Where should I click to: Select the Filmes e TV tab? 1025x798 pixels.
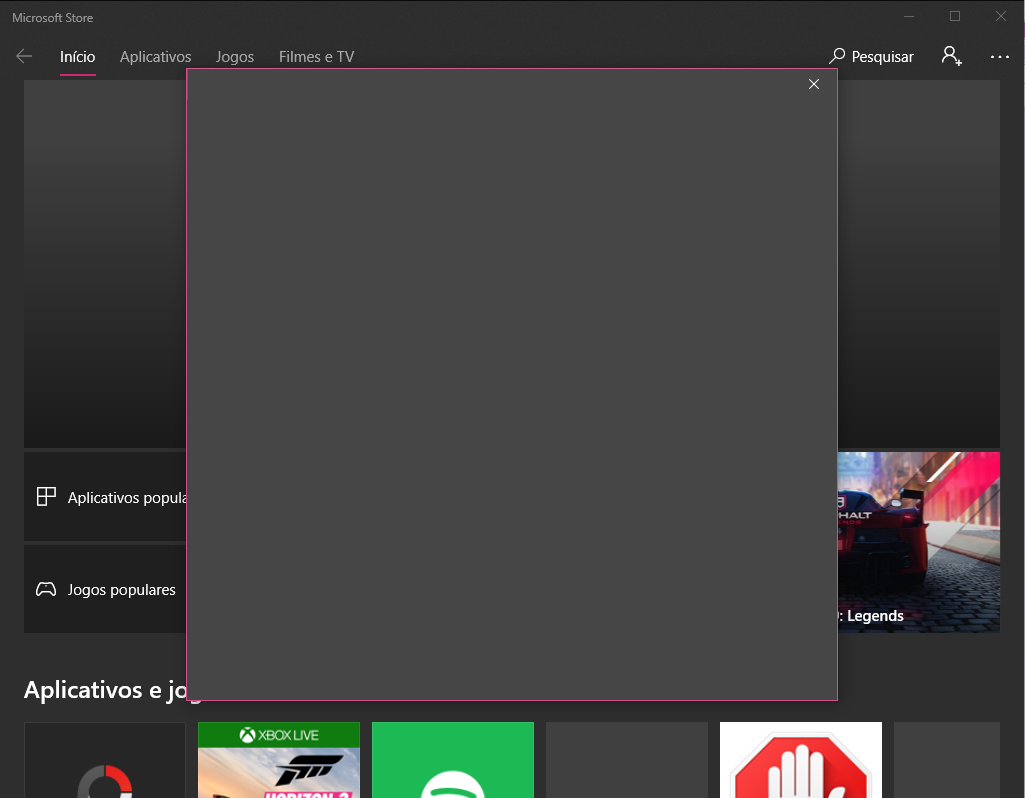(x=316, y=57)
